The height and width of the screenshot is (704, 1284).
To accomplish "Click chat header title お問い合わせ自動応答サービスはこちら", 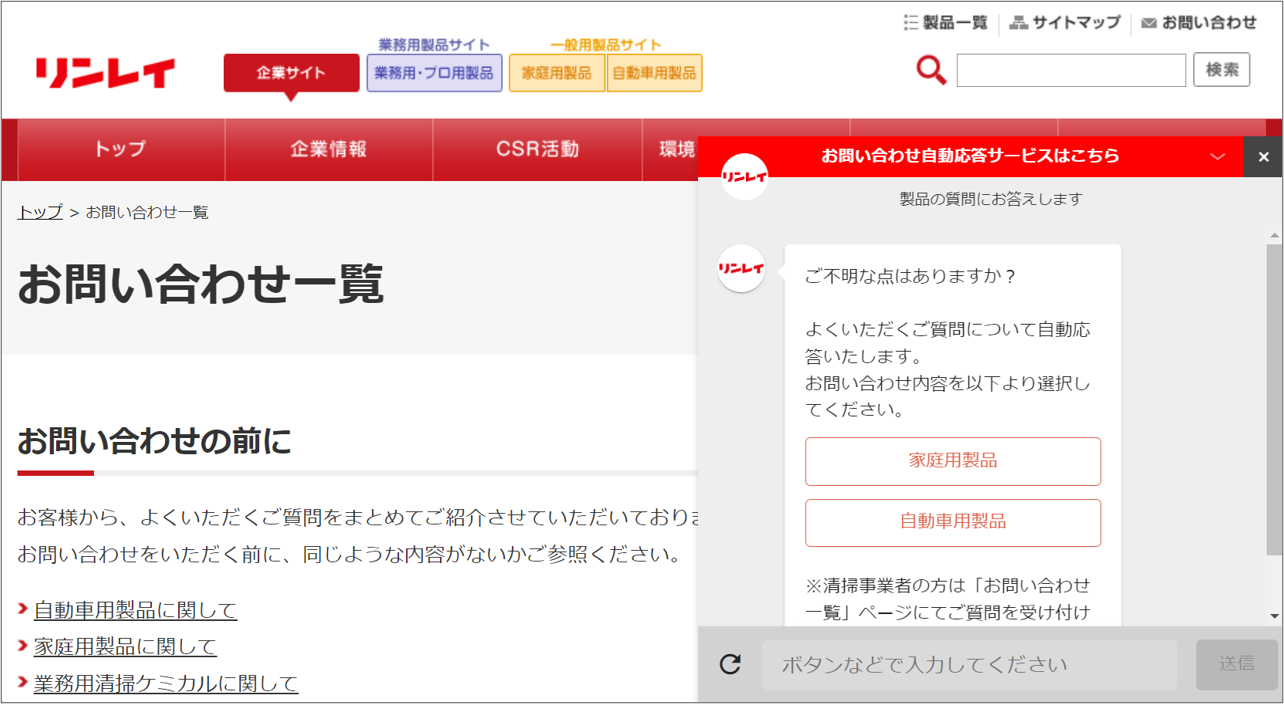I will coord(970,156).
